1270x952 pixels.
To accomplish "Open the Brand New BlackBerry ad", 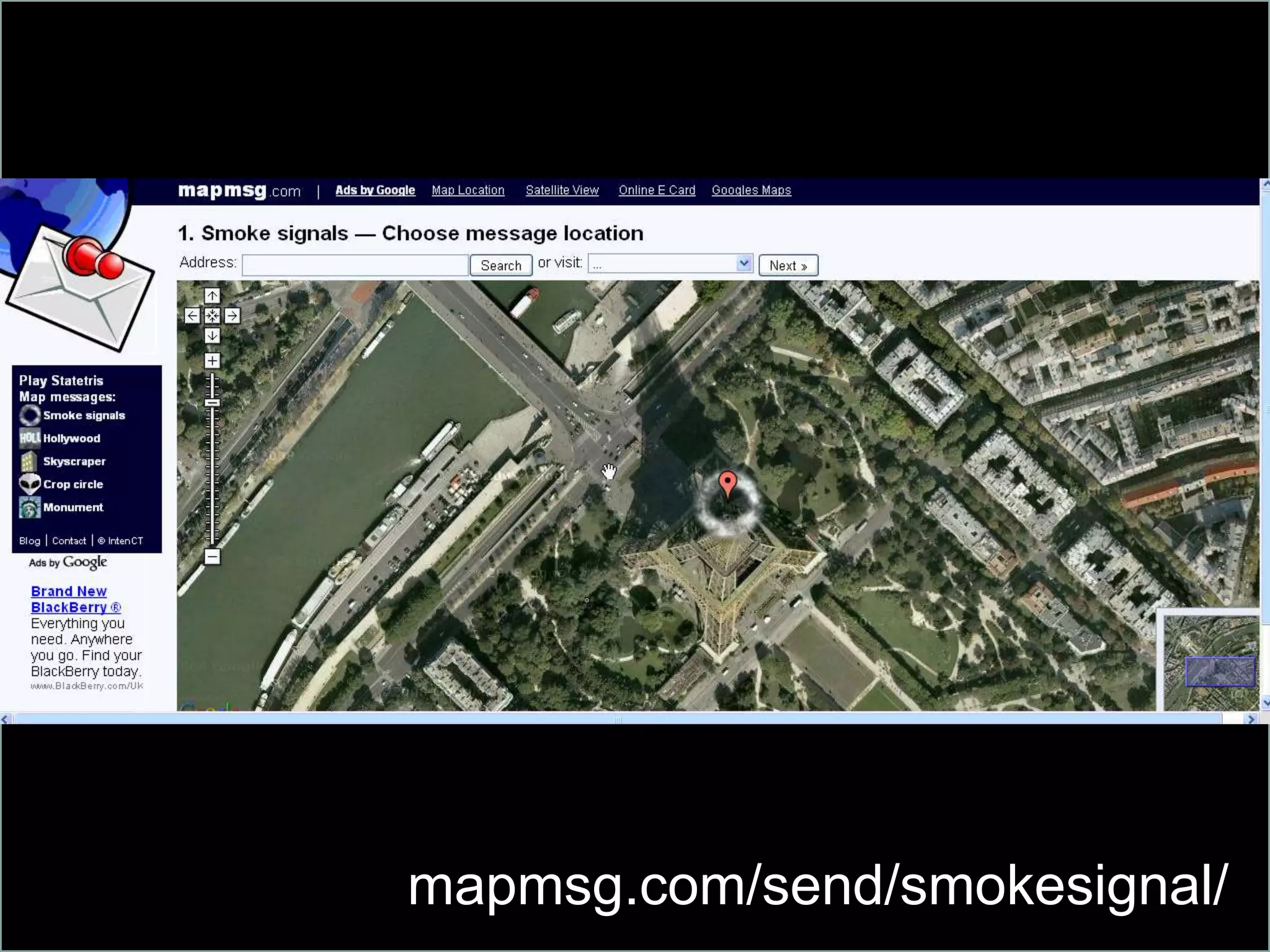I will tap(76, 599).
